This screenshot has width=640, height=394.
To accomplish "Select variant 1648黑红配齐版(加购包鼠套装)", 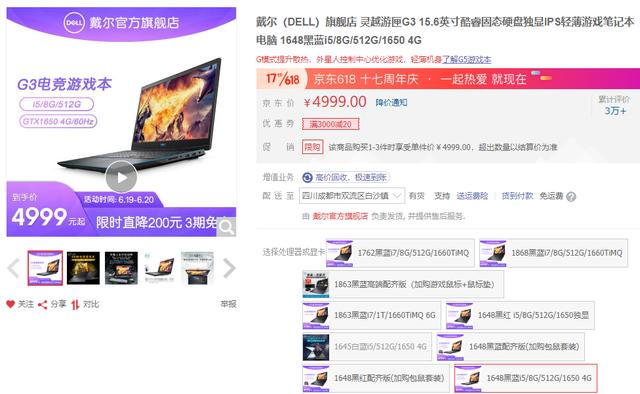I will pos(376,378).
